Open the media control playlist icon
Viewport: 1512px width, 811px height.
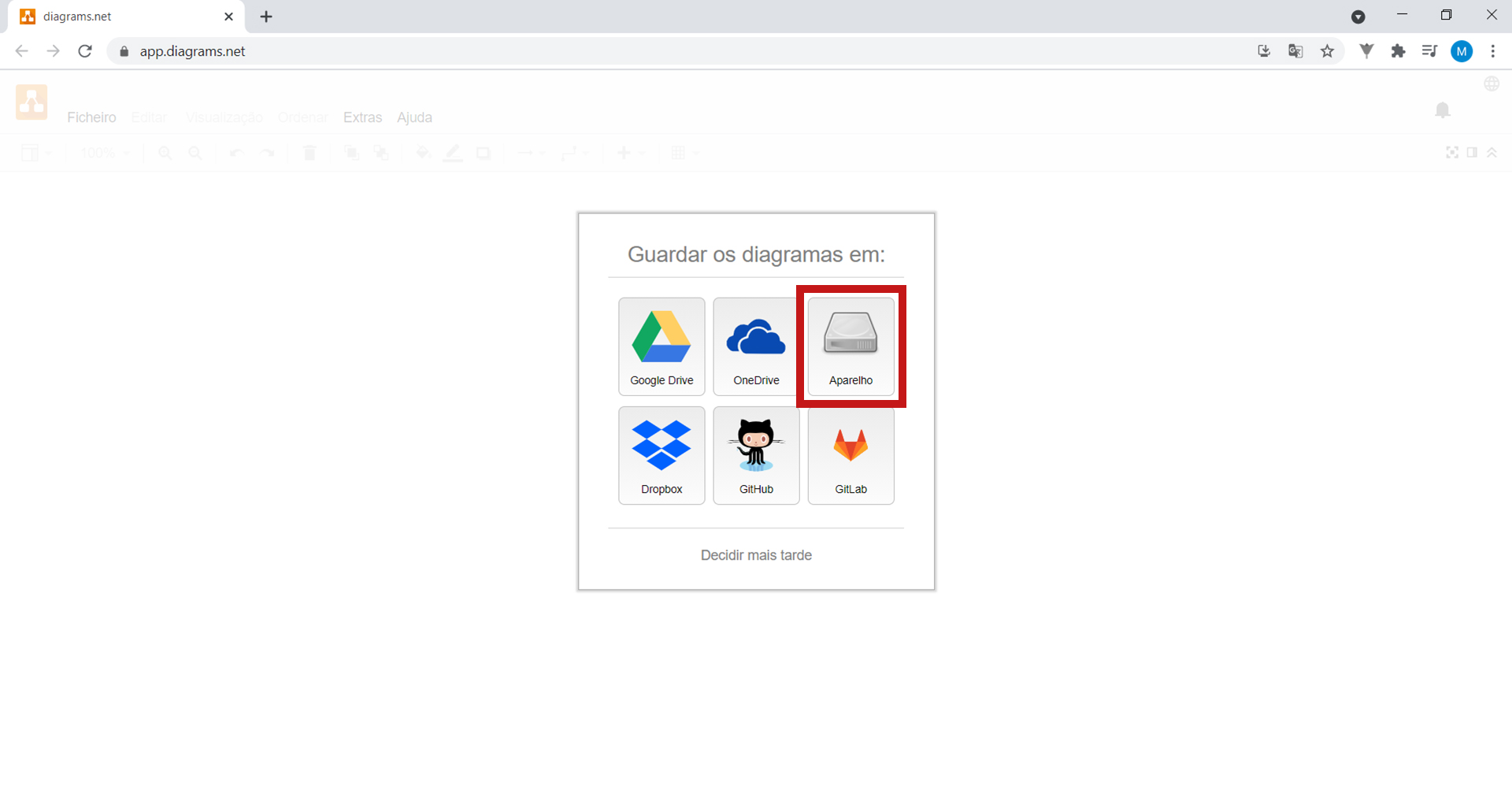[1429, 51]
